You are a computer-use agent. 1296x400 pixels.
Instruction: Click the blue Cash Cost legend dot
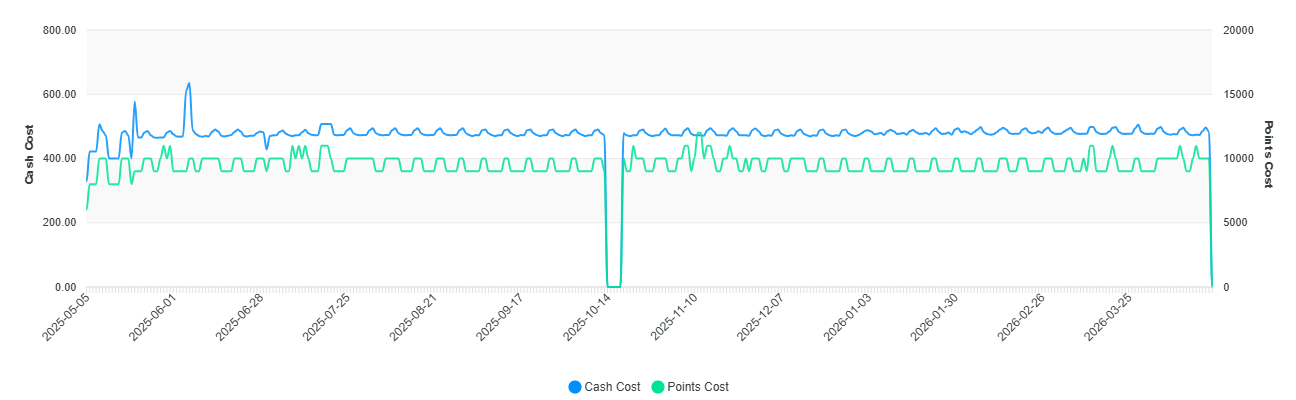coord(574,387)
